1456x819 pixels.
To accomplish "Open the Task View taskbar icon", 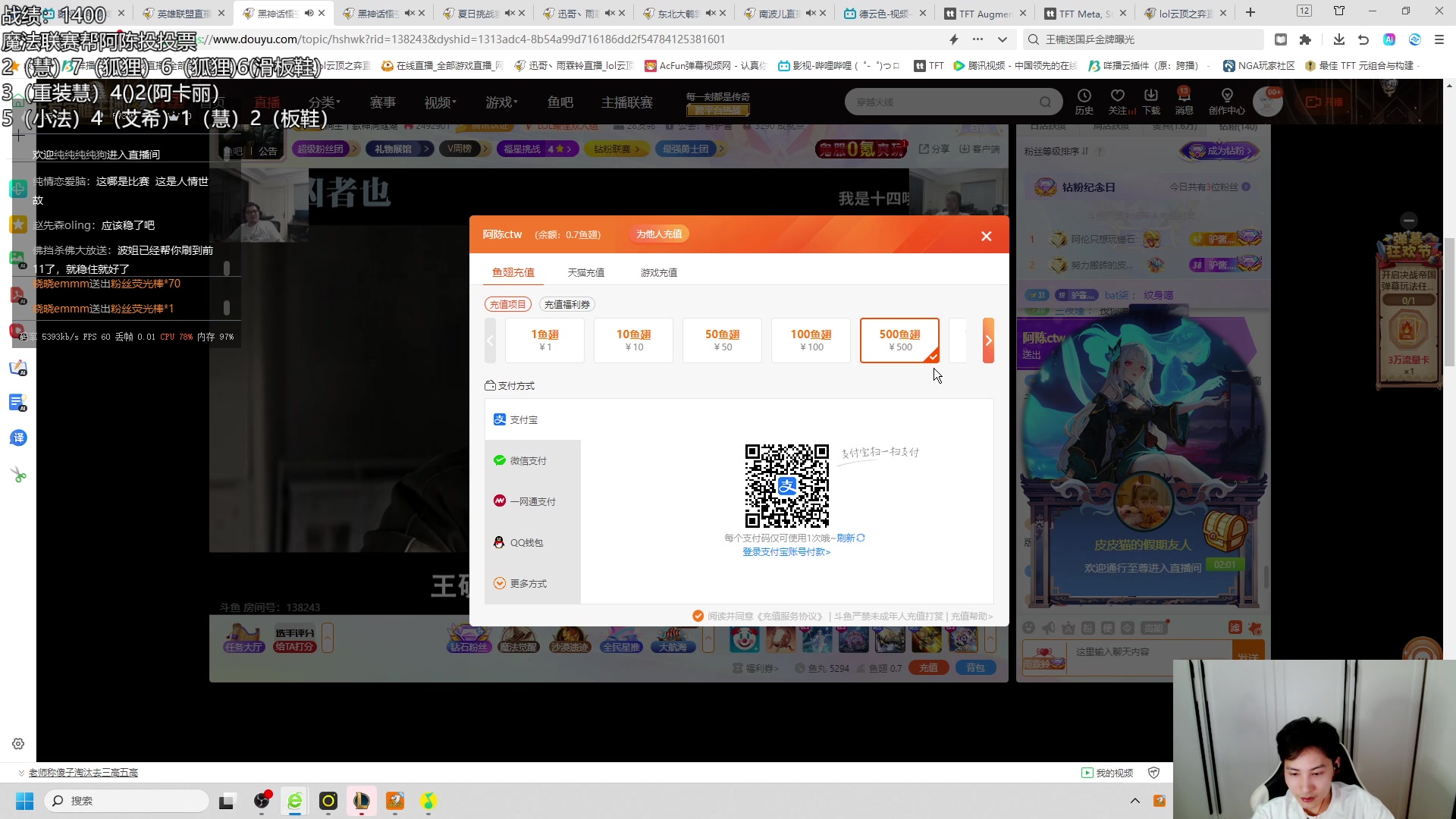I will click(226, 801).
